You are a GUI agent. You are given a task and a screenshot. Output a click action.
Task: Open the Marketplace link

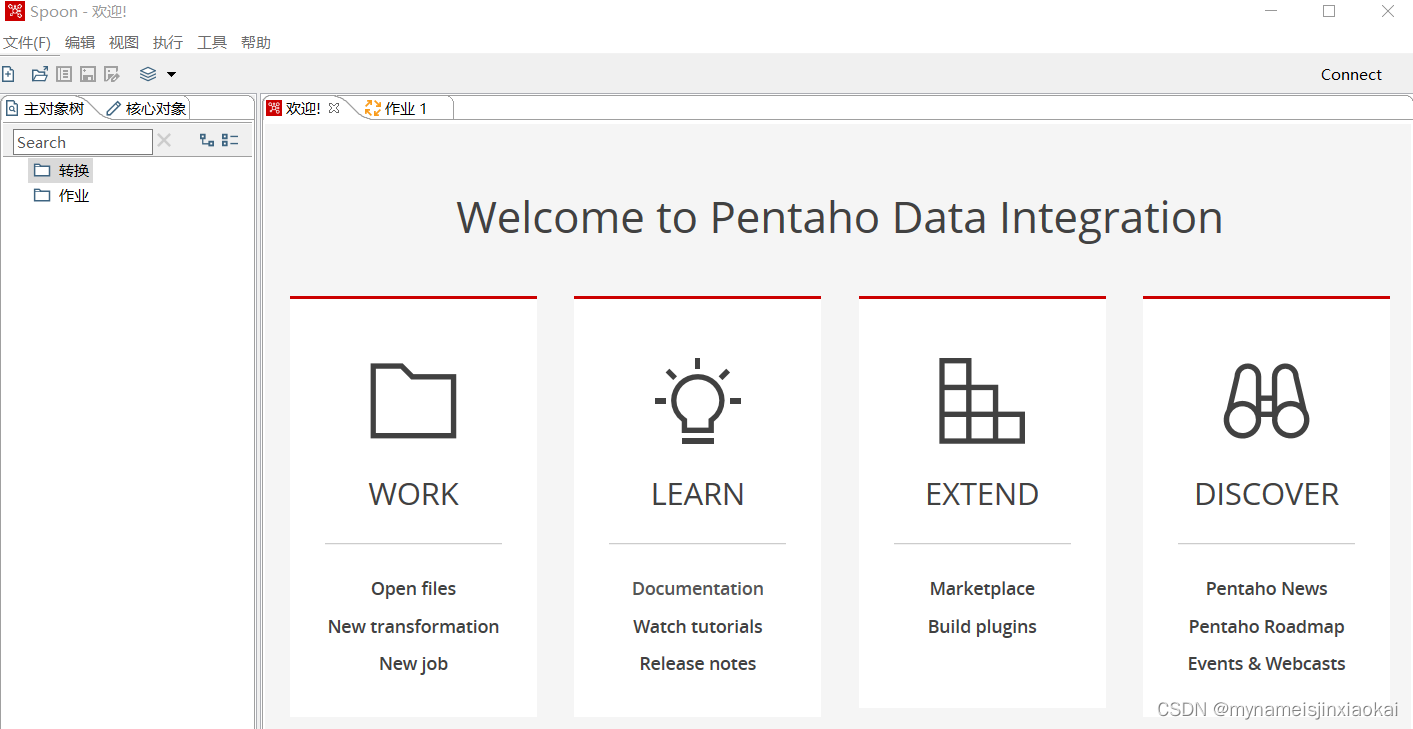(x=982, y=589)
